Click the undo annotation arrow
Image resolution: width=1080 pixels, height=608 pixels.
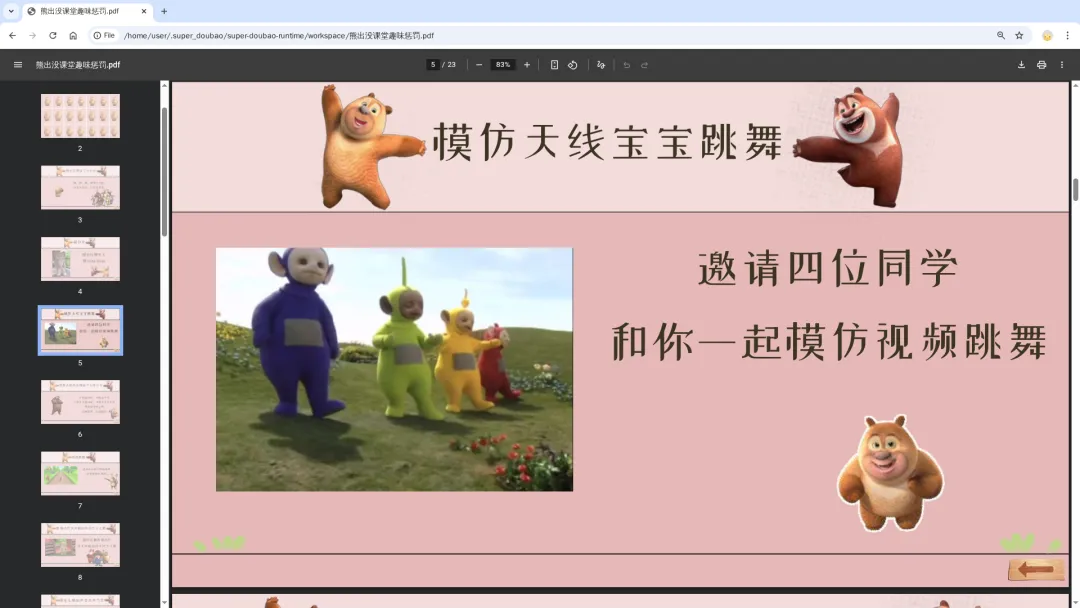(x=627, y=65)
